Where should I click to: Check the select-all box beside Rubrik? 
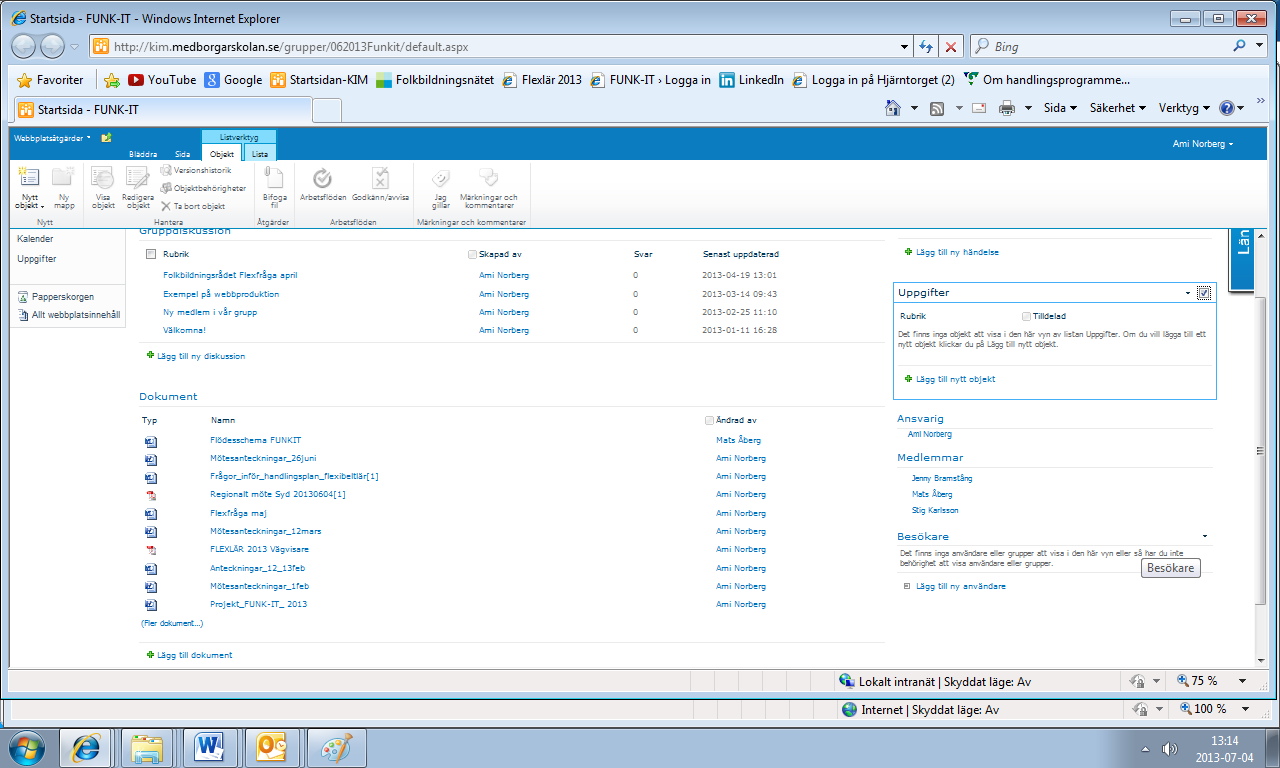click(x=151, y=254)
